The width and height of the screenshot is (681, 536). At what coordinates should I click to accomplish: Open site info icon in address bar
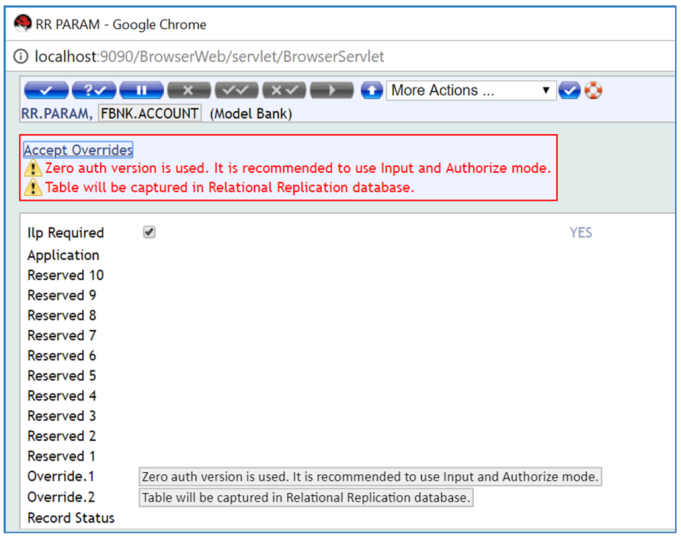(22, 57)
